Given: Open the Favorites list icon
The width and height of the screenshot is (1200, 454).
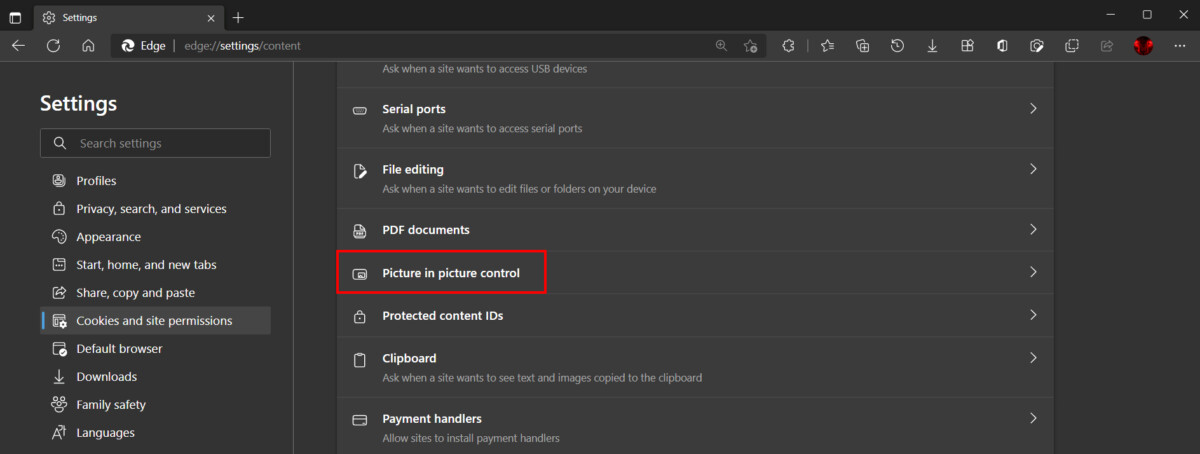Looking at the screenshot, I should 827,45.
